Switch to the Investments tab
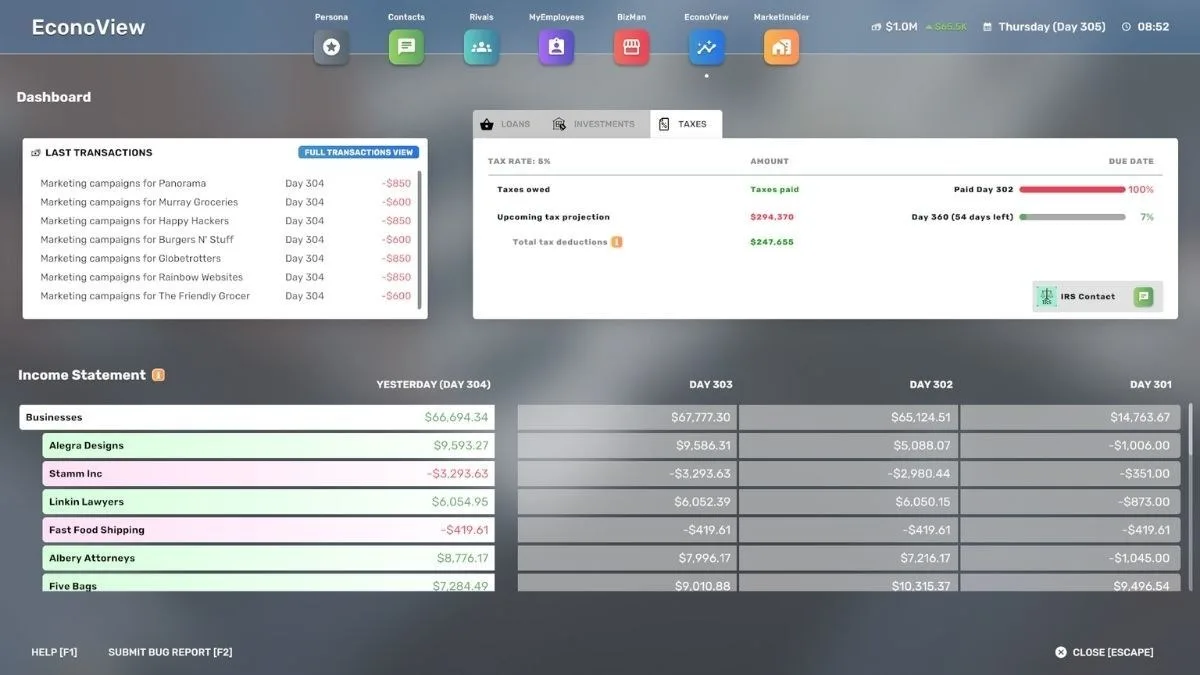 (x=595, y=124)
